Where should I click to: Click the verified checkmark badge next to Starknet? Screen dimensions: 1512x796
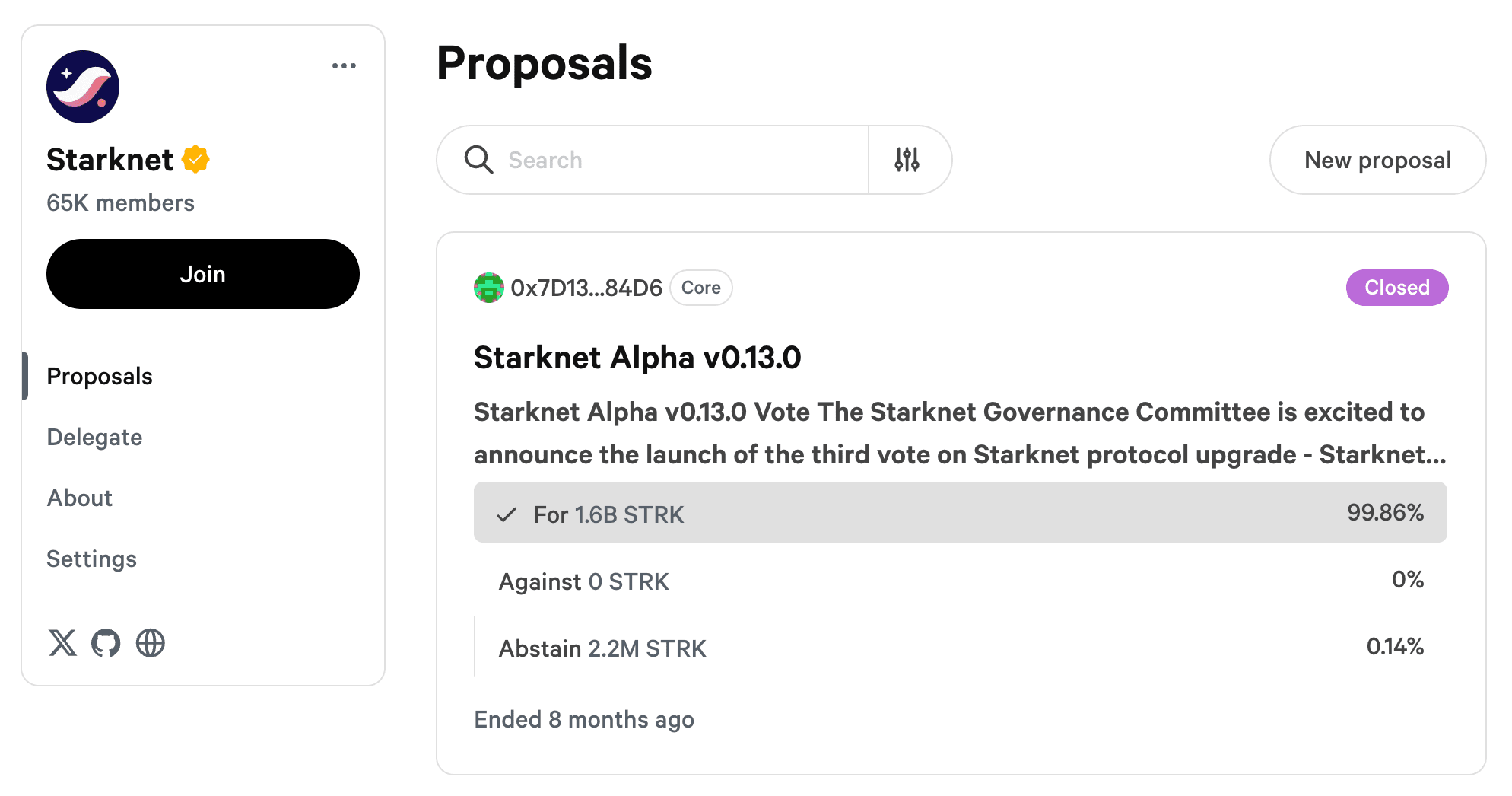click(196, 158)
